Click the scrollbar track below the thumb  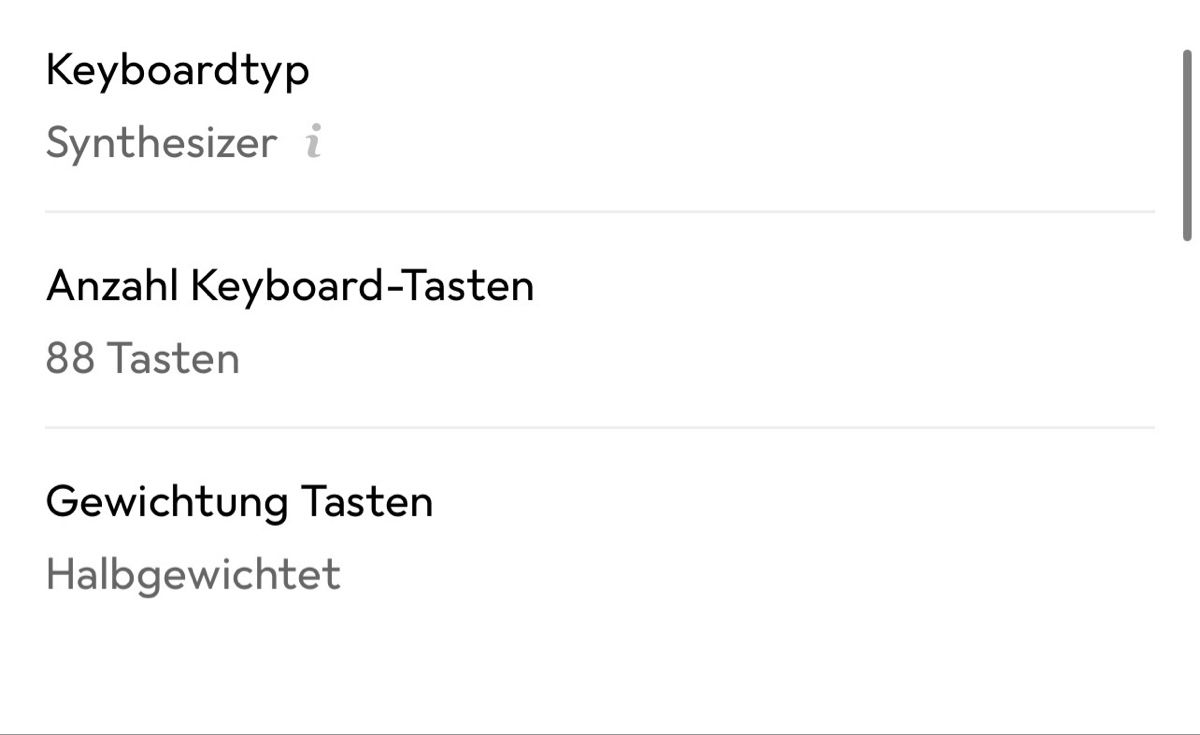pyautogui.click(x=1187, y=480)
